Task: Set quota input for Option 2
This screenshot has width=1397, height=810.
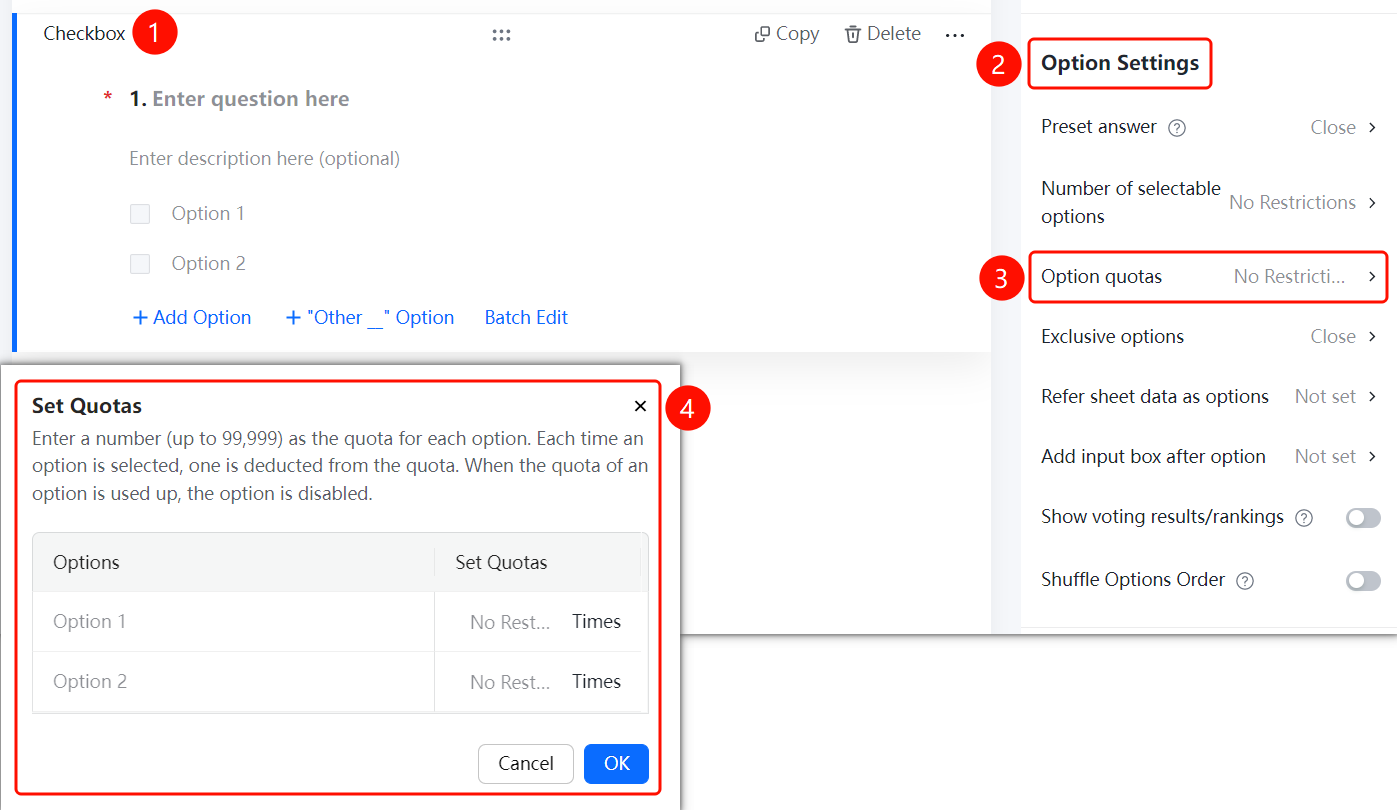Action: pyautogui.click(x=510, y=682)
